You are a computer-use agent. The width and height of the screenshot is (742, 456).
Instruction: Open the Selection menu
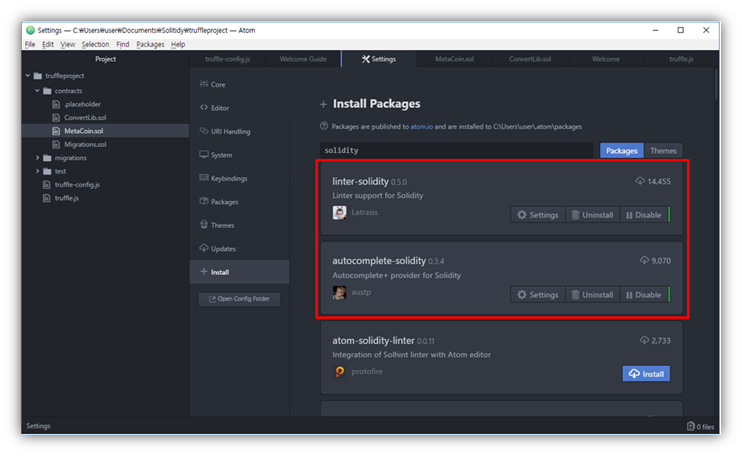95,44
